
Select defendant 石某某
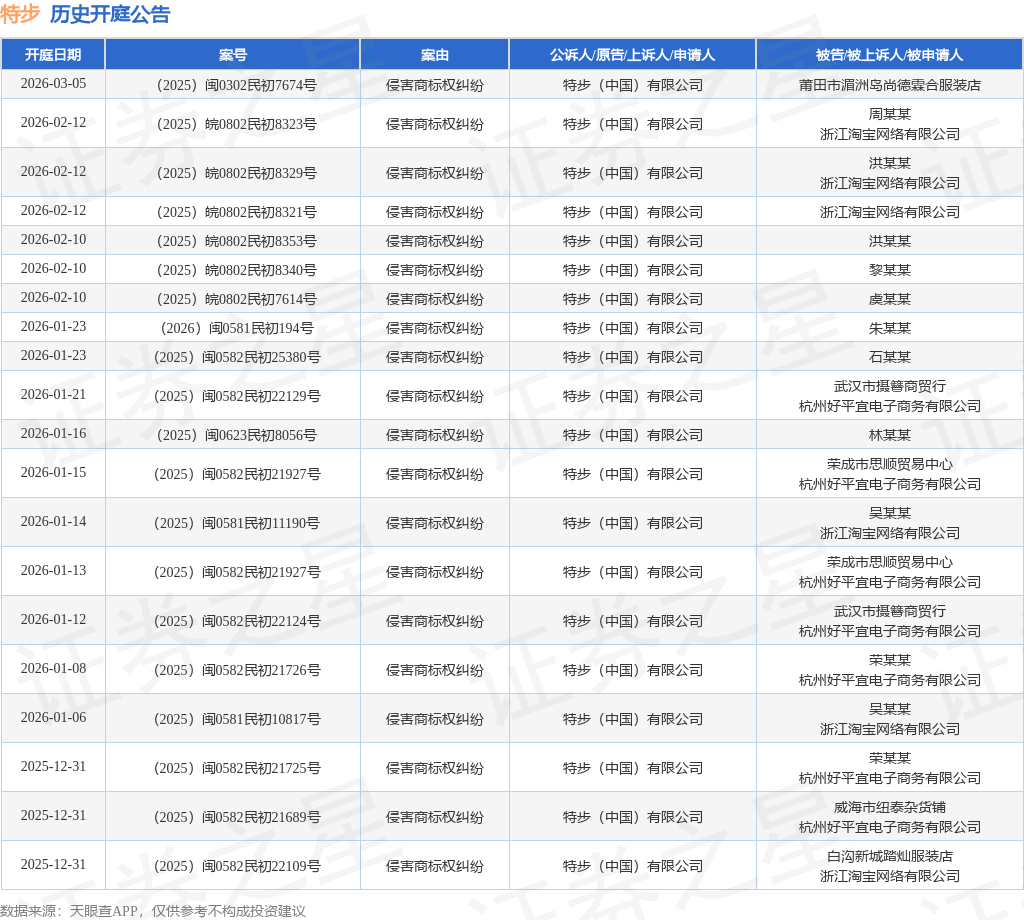click(x=889, y=357)
